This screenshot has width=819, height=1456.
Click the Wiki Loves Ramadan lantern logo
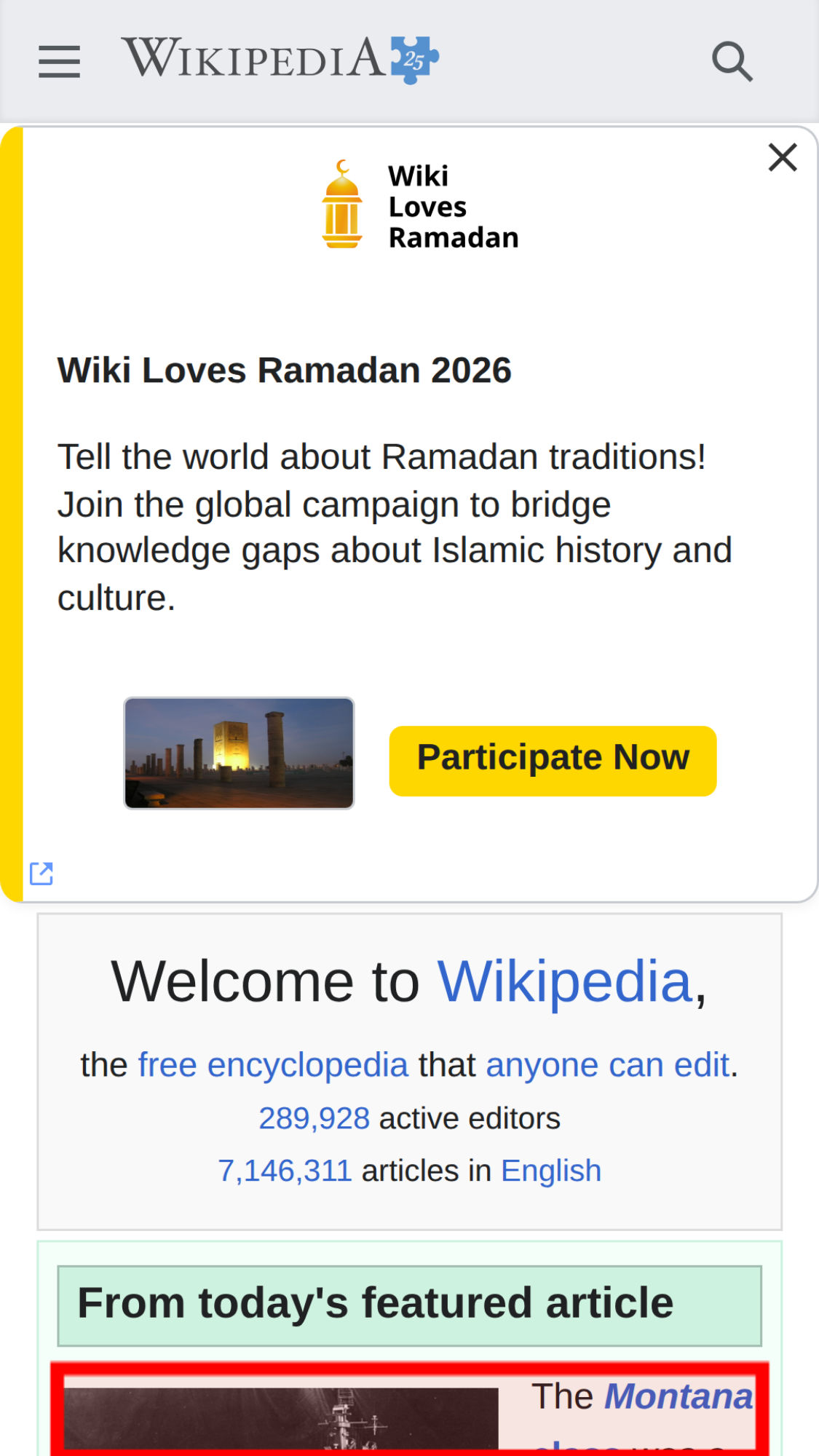(341, 205)
